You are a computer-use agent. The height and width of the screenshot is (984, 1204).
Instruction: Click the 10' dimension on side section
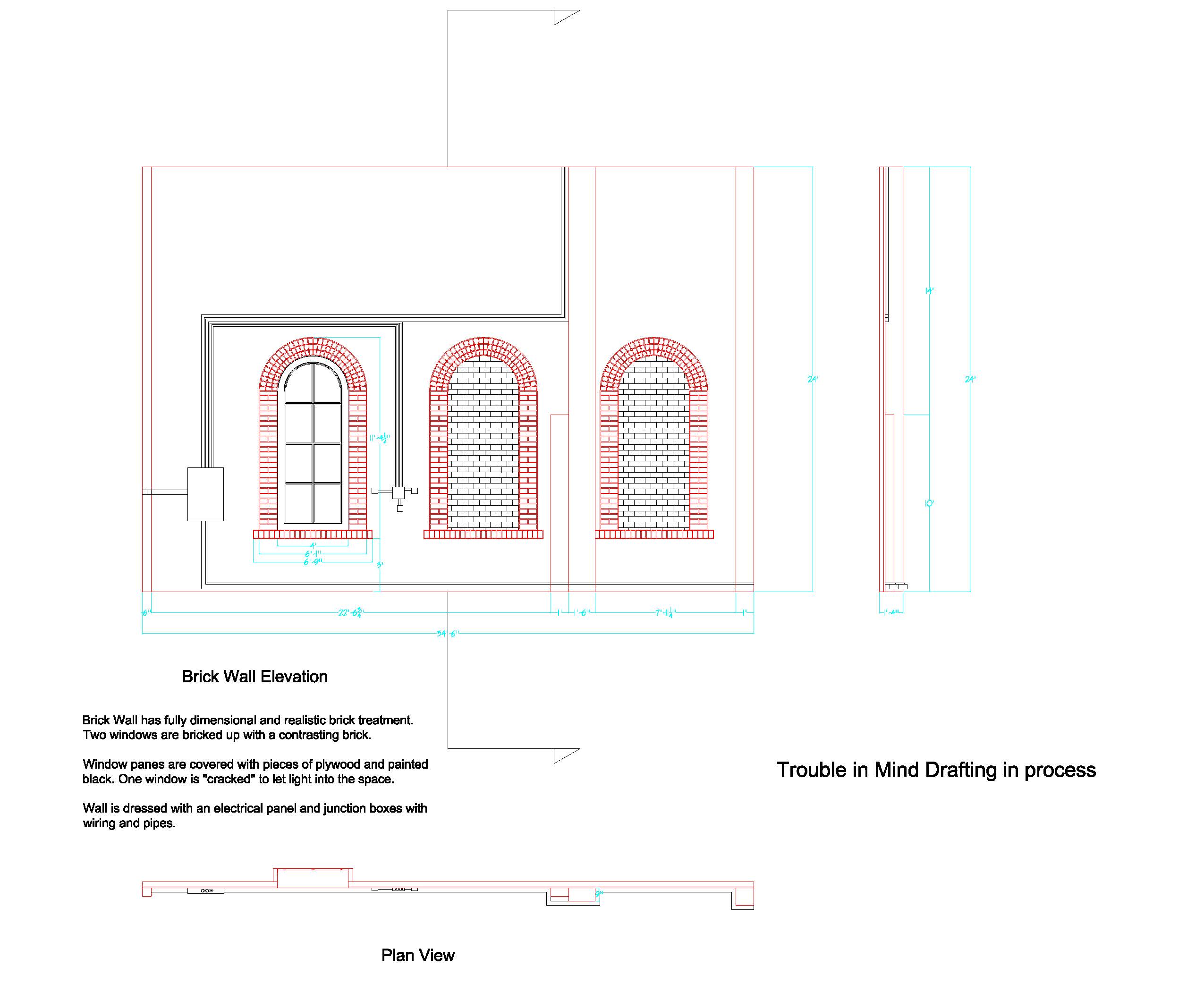(x=929, y=503)
